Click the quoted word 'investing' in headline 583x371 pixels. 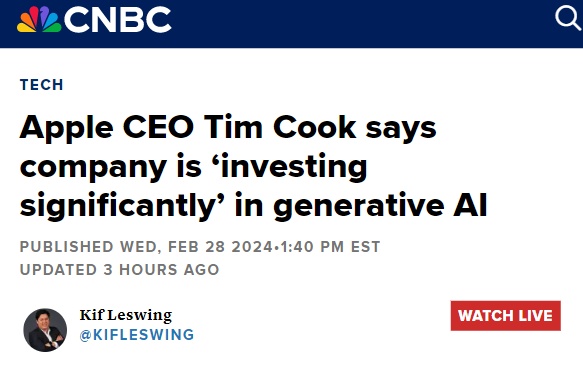click(294, 167)
